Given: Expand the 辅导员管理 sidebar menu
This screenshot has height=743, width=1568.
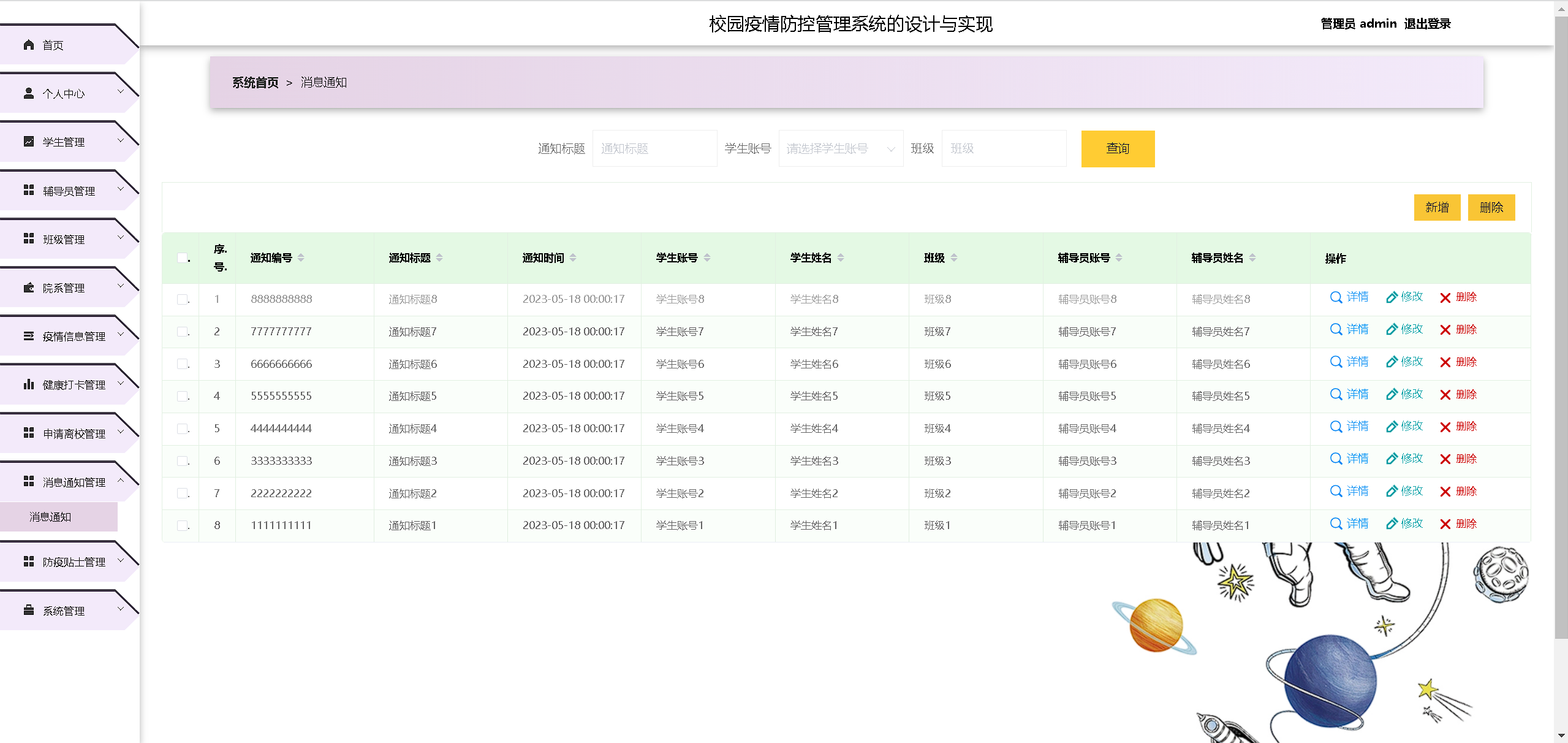Looking at the screenshot, I should point(69,191).
